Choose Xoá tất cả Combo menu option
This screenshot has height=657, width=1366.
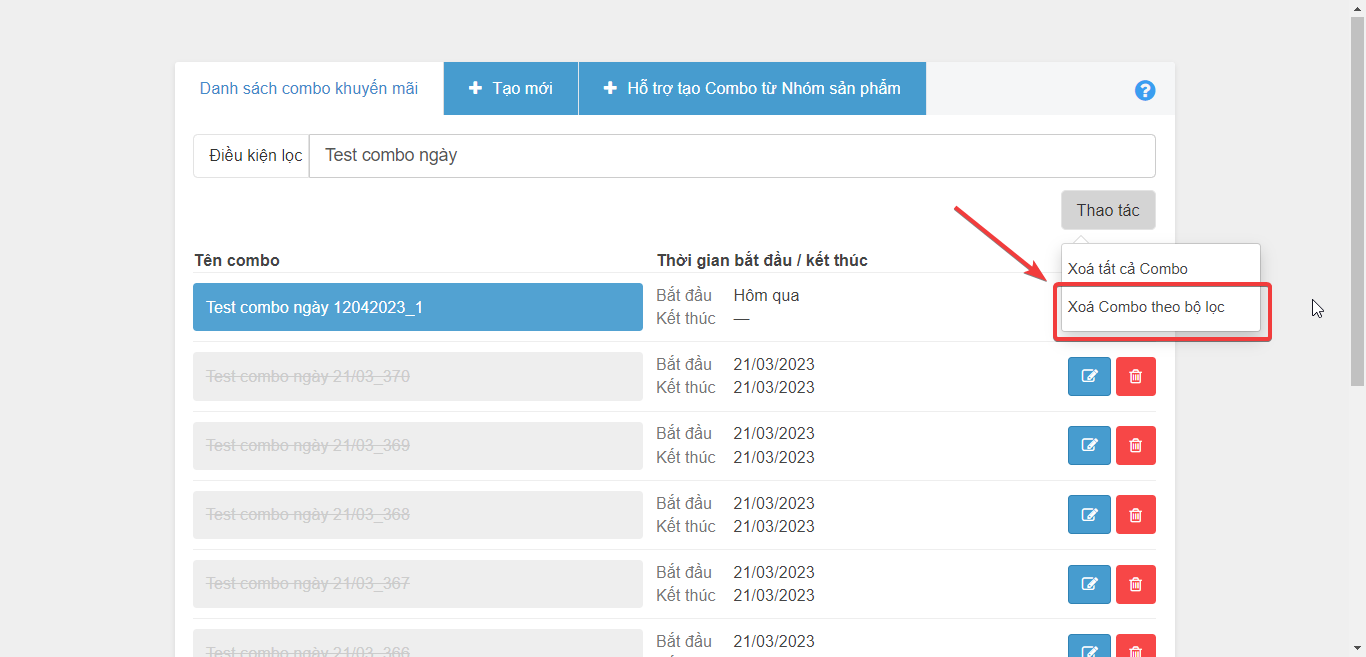coord(1128,269)
